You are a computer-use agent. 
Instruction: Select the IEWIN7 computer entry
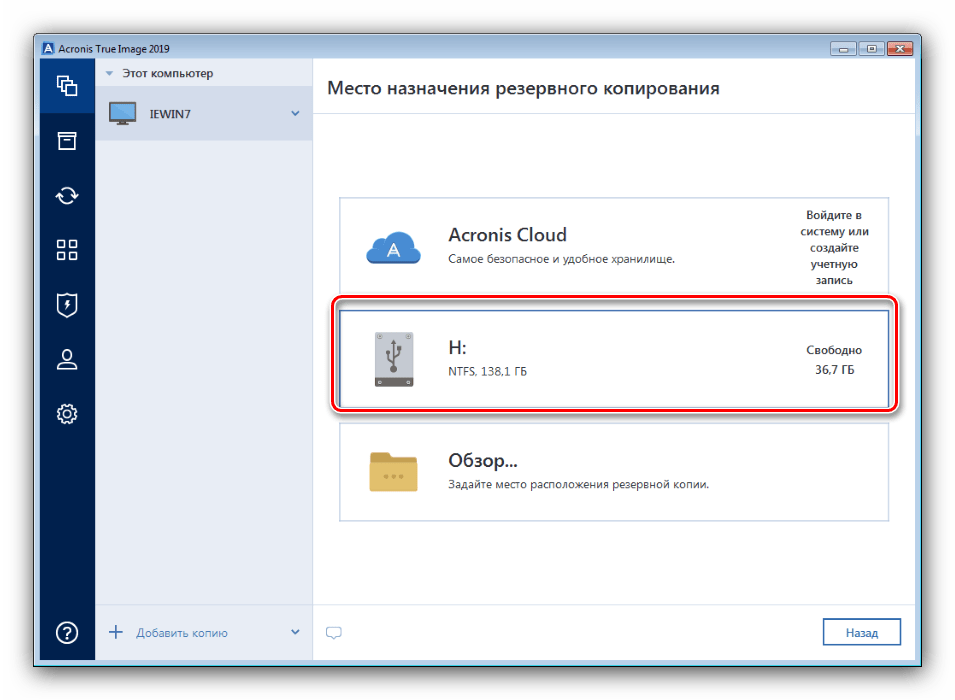[x=170, y=114]
